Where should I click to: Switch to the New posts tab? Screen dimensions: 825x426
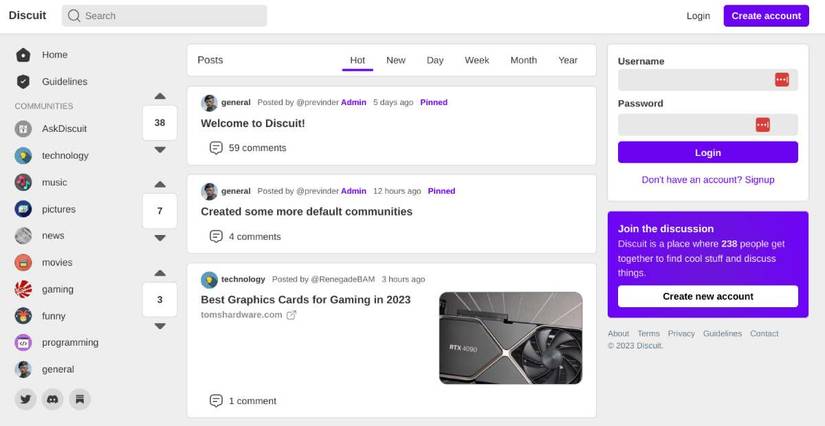pyautogui.click(x=396, y=60)
